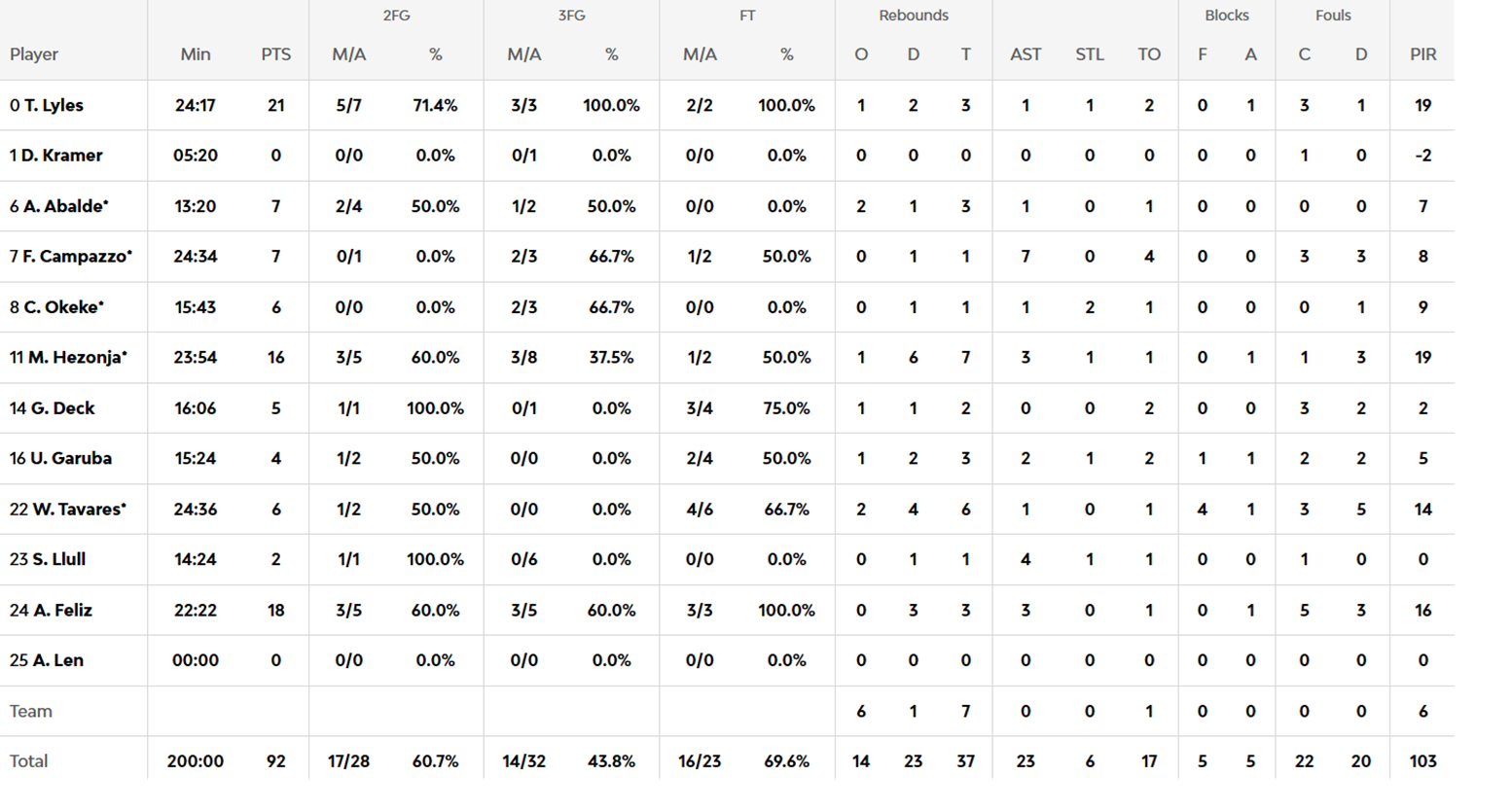Click the PIR column header
This screenshot has height=811, width=1512.
pyautogui.click(x=1422, y=54)
